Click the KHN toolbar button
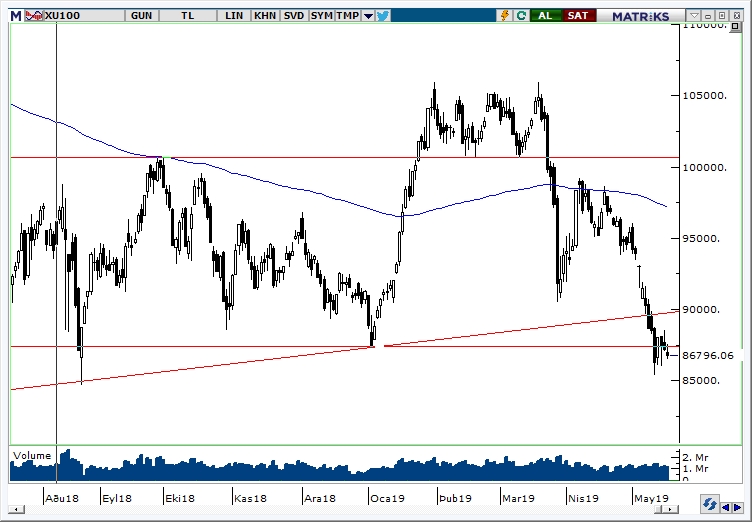The height and width of the screenshot is (522, 752). point(265,15)
